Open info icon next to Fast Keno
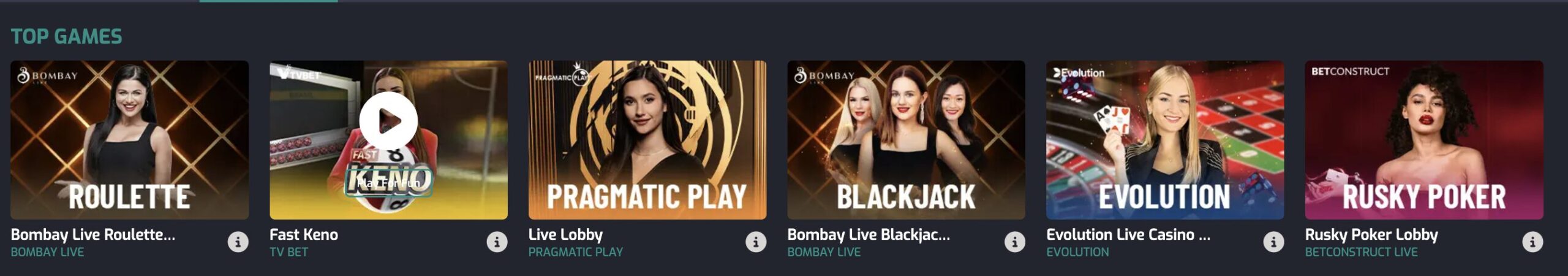Viewport: 1568px width, 276px height. tap(497, 242)
